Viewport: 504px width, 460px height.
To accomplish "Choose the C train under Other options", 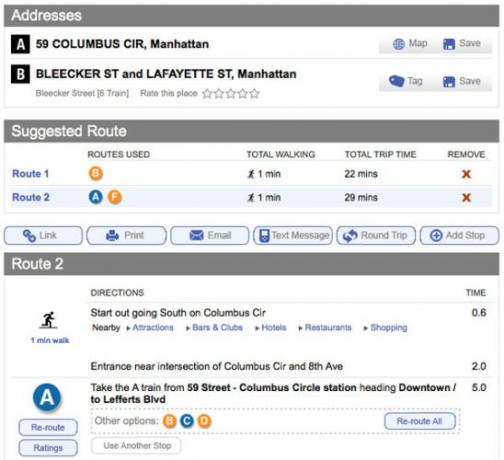I will tap(187, 421).
